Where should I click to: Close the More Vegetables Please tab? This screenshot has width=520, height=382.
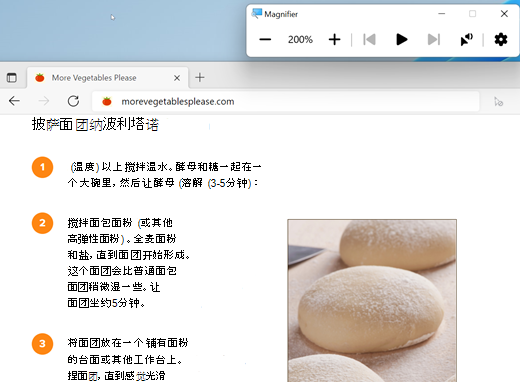177,78
